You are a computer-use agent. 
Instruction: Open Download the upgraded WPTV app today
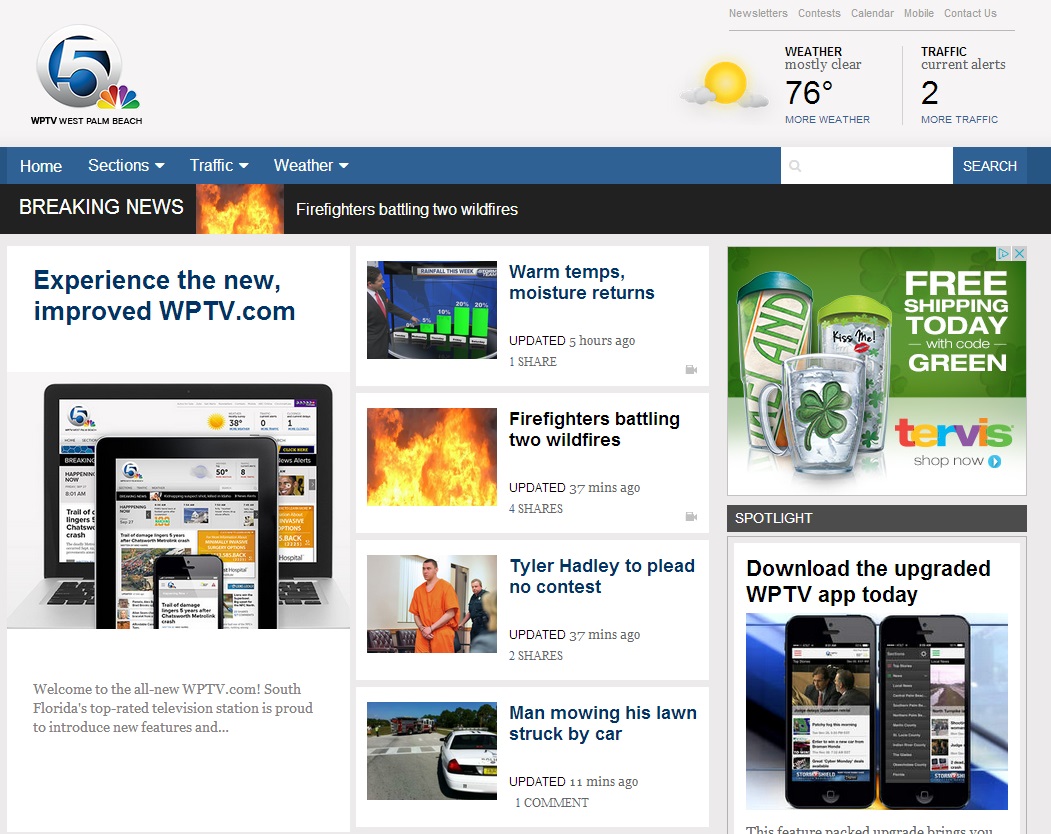coord(868,581)
